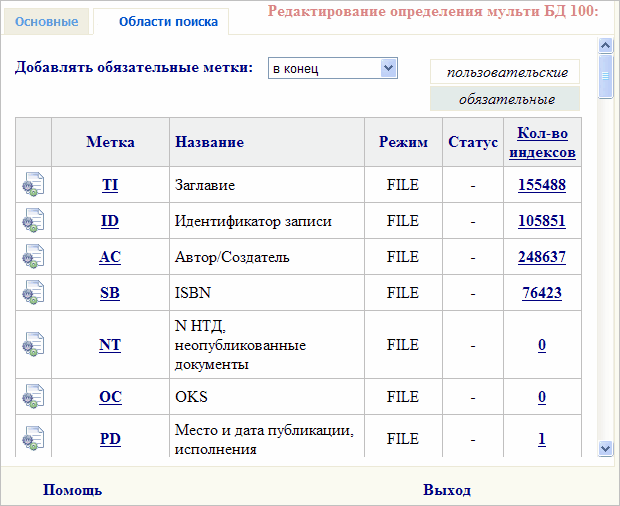Open index count 76423 link
This screenshot has height=506, width=620.
(542, 293)
